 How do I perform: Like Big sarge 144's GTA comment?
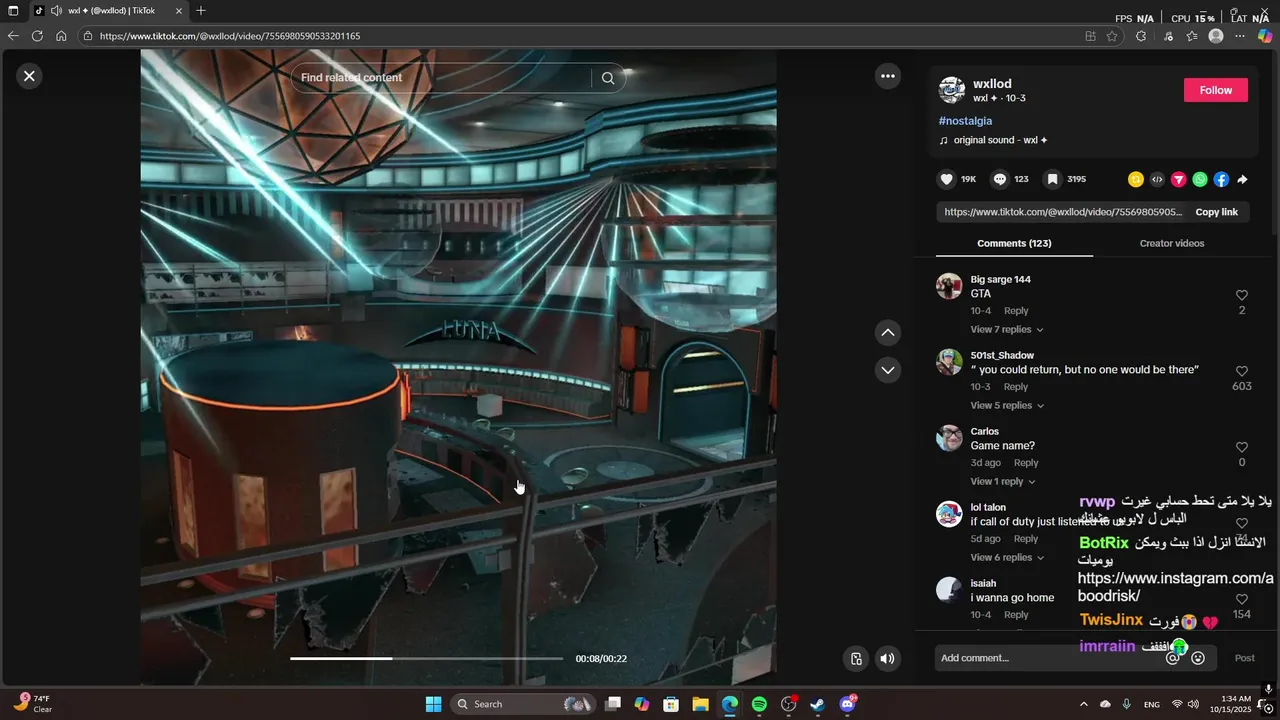pyautogui.click(x=1242, y=295)
